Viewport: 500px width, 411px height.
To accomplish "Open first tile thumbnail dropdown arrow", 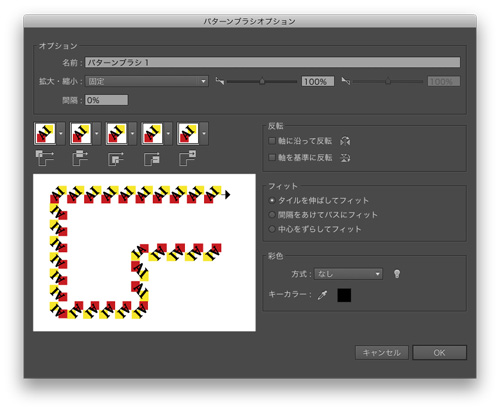I will coord(61,133).
